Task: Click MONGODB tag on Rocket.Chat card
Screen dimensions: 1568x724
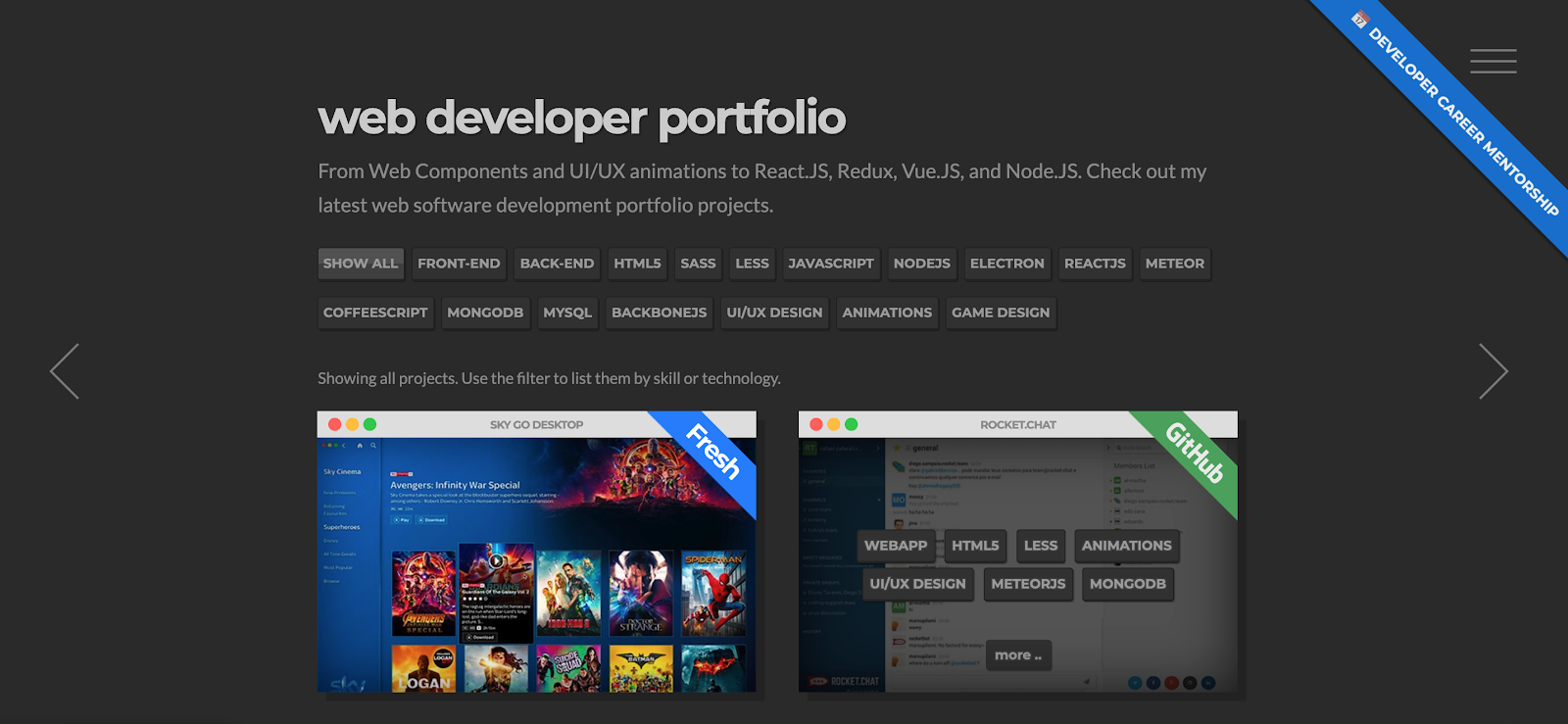Action: pyautogui.click(x=1128, y=584)
